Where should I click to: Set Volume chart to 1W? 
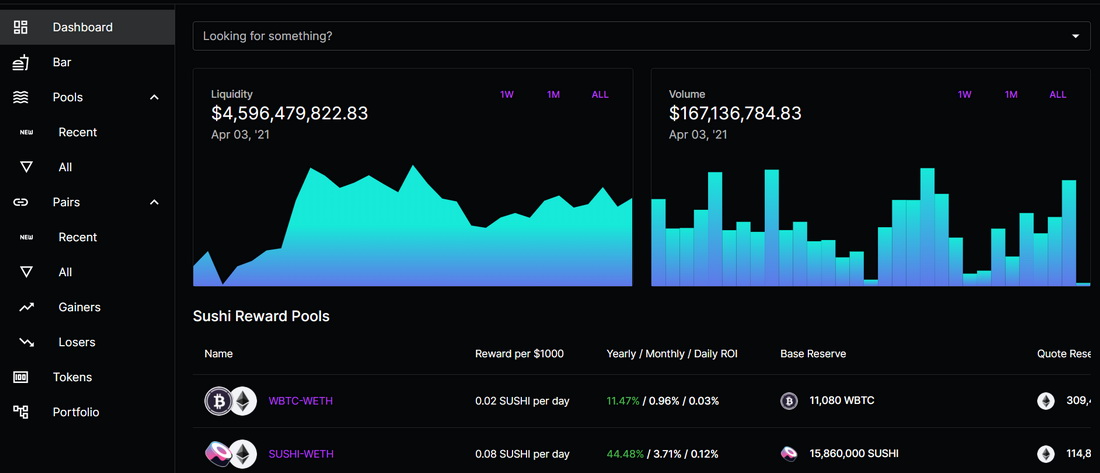965,95
